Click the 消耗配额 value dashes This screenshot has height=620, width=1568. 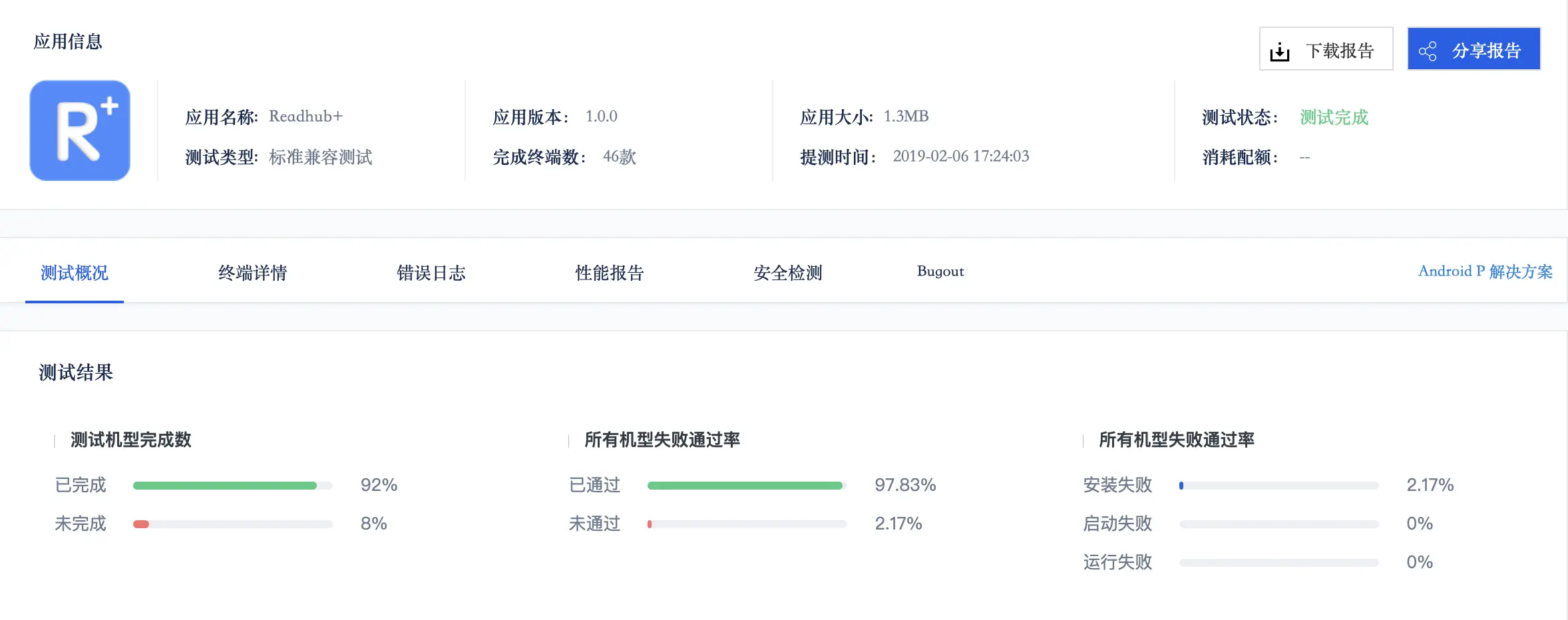pyautogui.click(x=1304, y=158)
